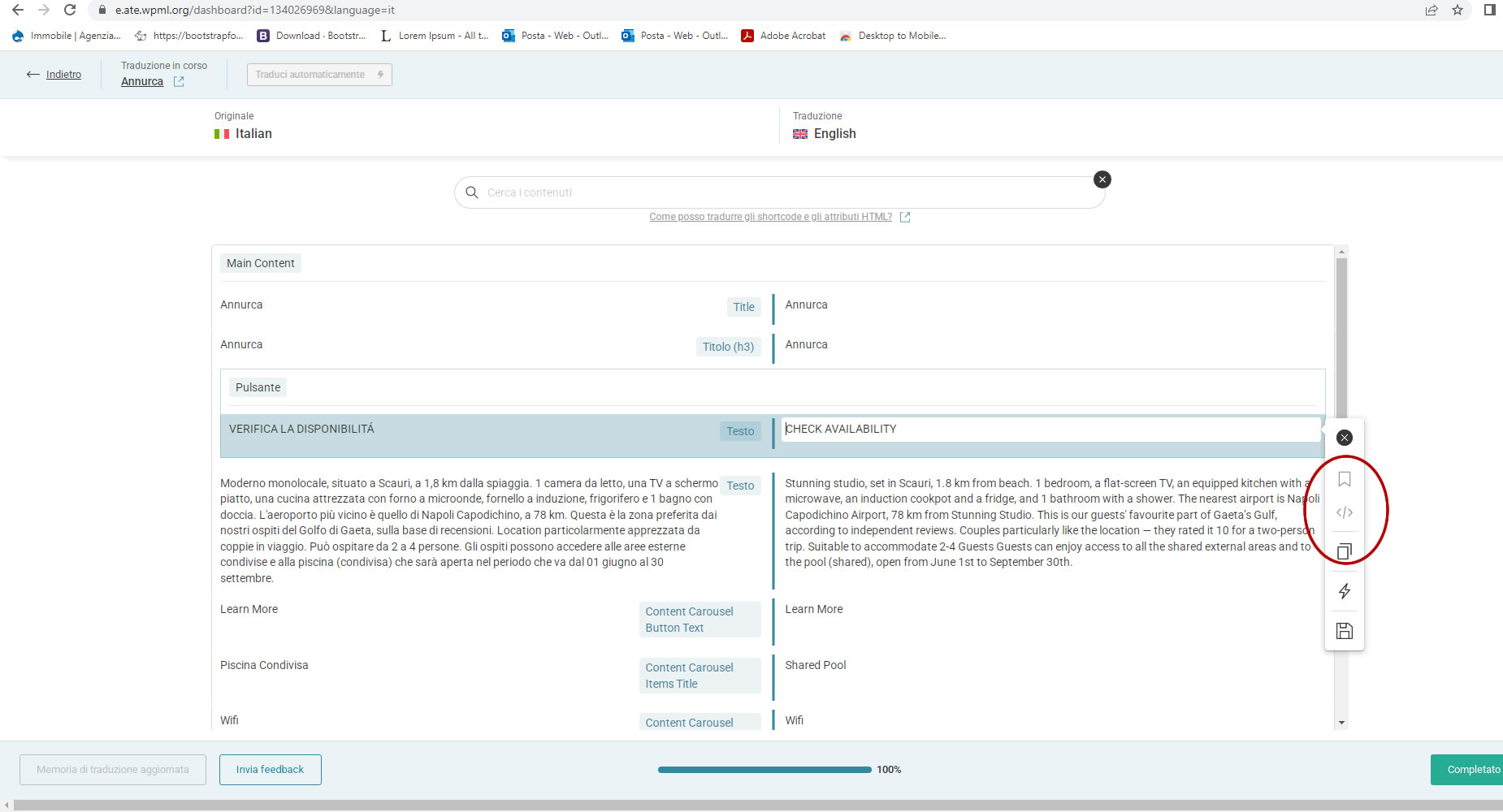
Task: Open the Lorem Ipsum bookmark
Action: (435, 36)
